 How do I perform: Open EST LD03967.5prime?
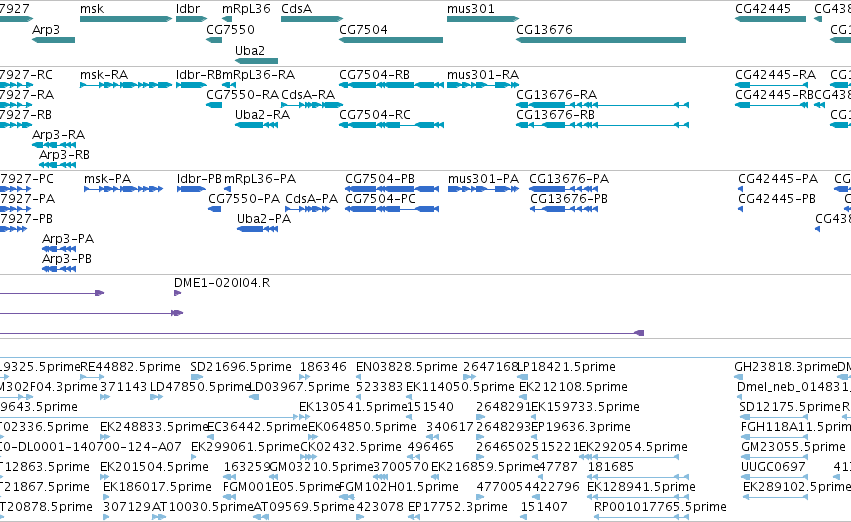pyautogui.click(x=253, y=397)
